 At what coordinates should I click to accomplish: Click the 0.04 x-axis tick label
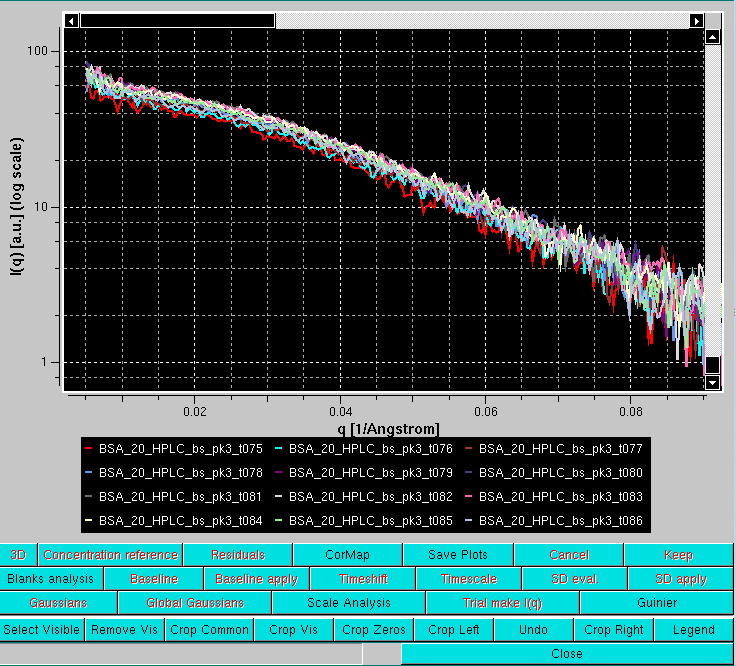(340, 412)
